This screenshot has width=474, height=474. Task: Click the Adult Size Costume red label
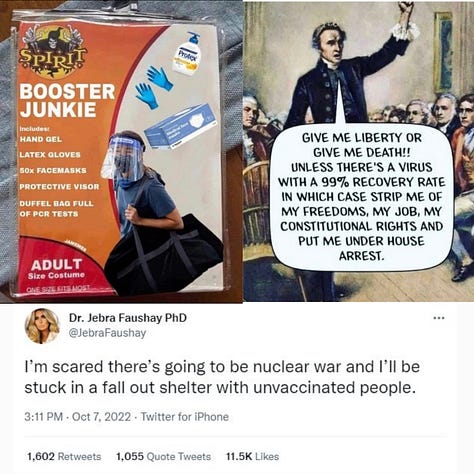[57, 269]
